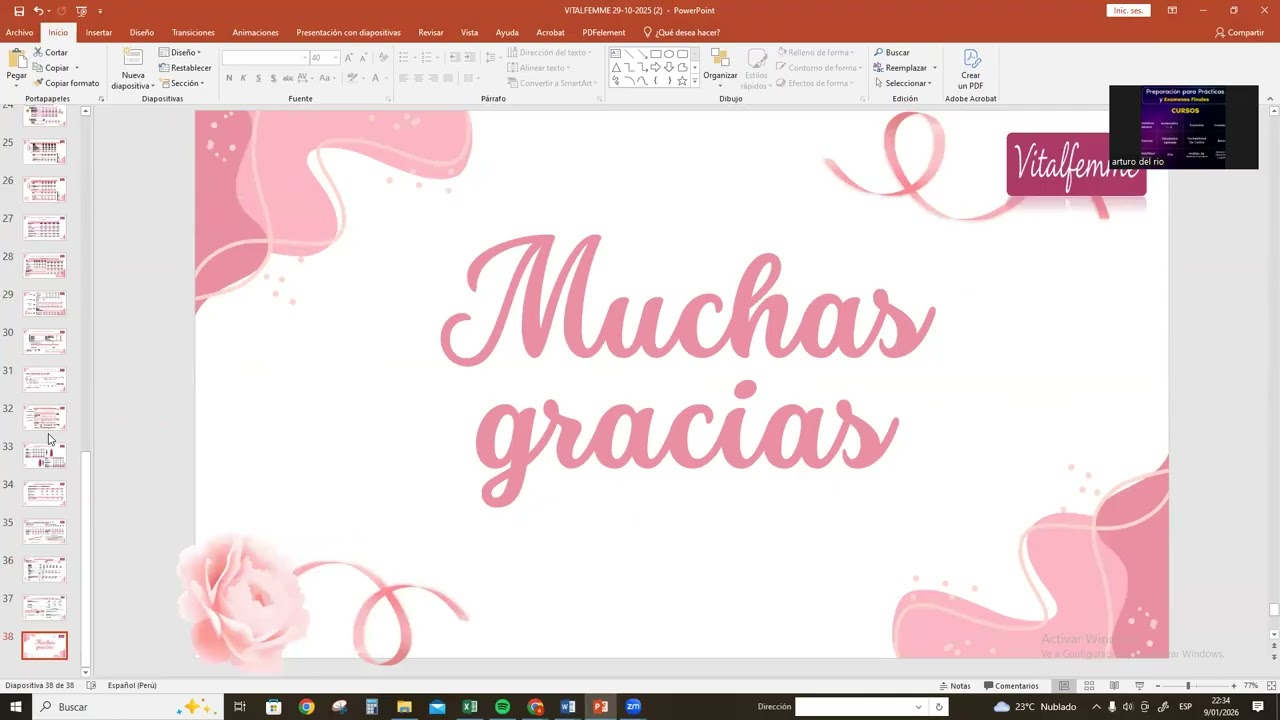Open Zoom from the taskbar
This screenshot has width=1280, height=720.
tap(633, 707)
